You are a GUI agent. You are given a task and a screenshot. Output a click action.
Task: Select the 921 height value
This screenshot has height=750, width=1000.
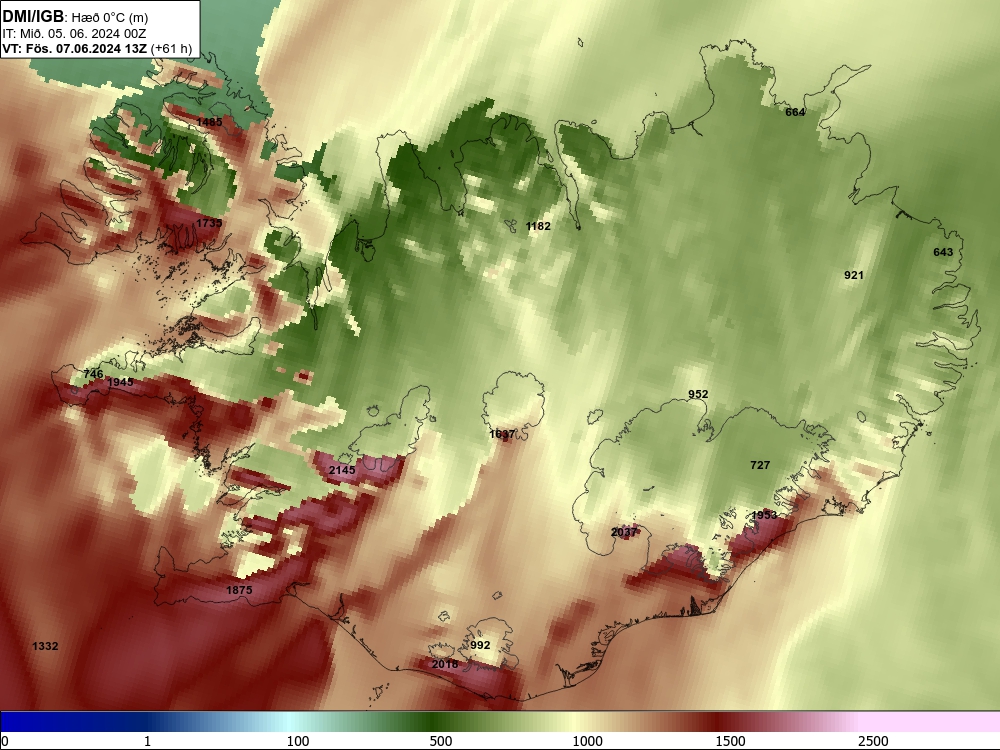[x=853, y=276]
